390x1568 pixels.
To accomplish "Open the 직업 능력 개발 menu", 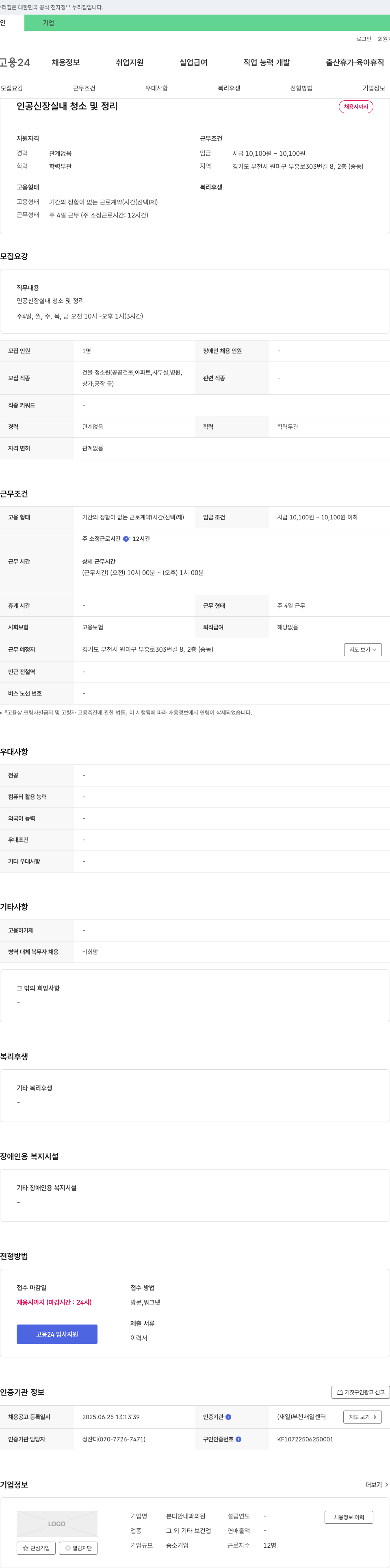I will point(267,62).
